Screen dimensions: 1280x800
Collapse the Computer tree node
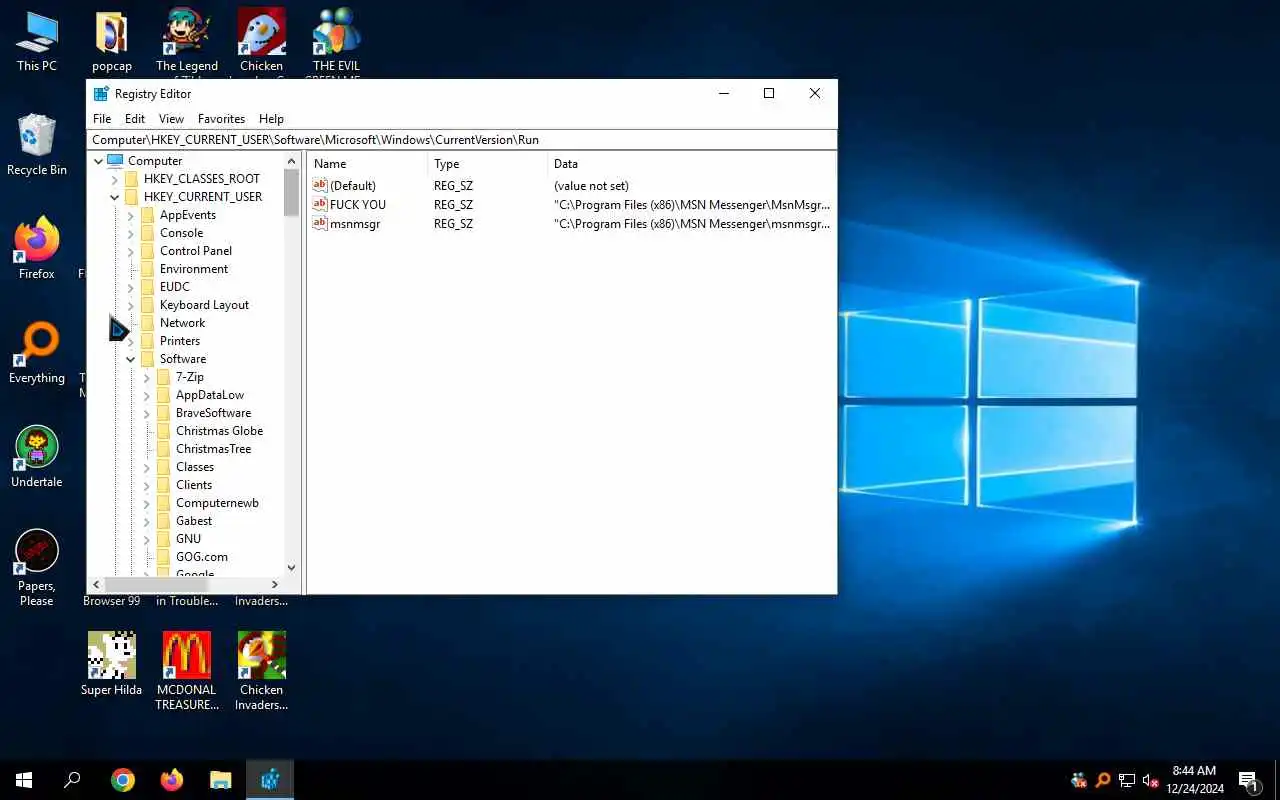pos(98,161)
